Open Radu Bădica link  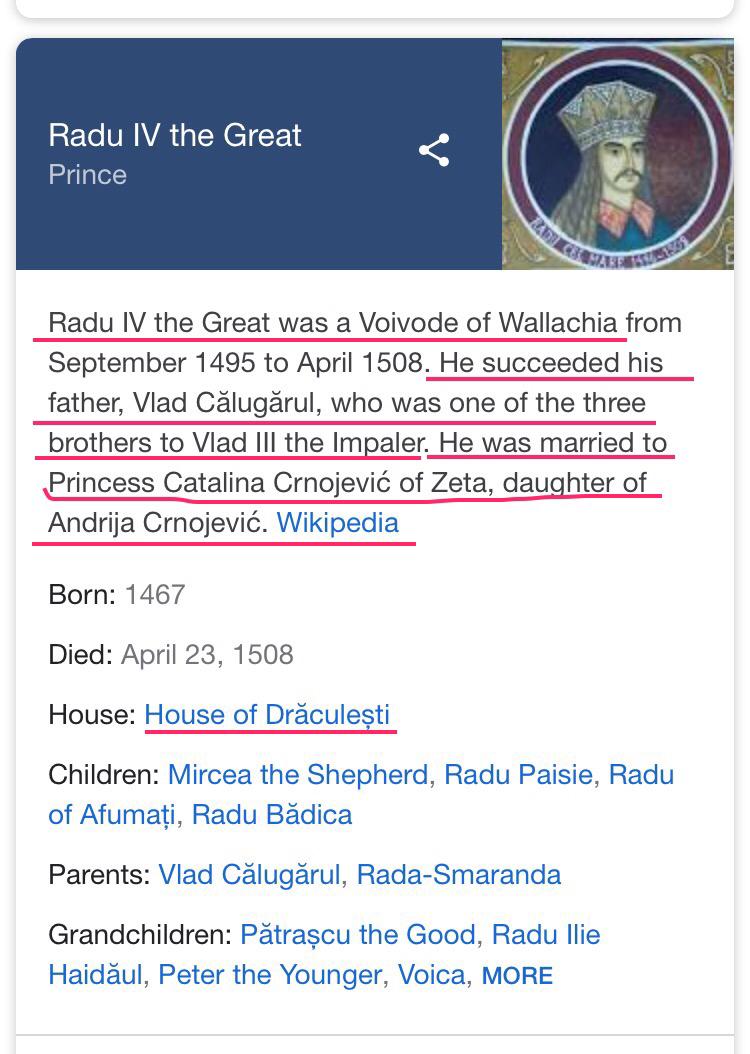(x=272, y=815)
